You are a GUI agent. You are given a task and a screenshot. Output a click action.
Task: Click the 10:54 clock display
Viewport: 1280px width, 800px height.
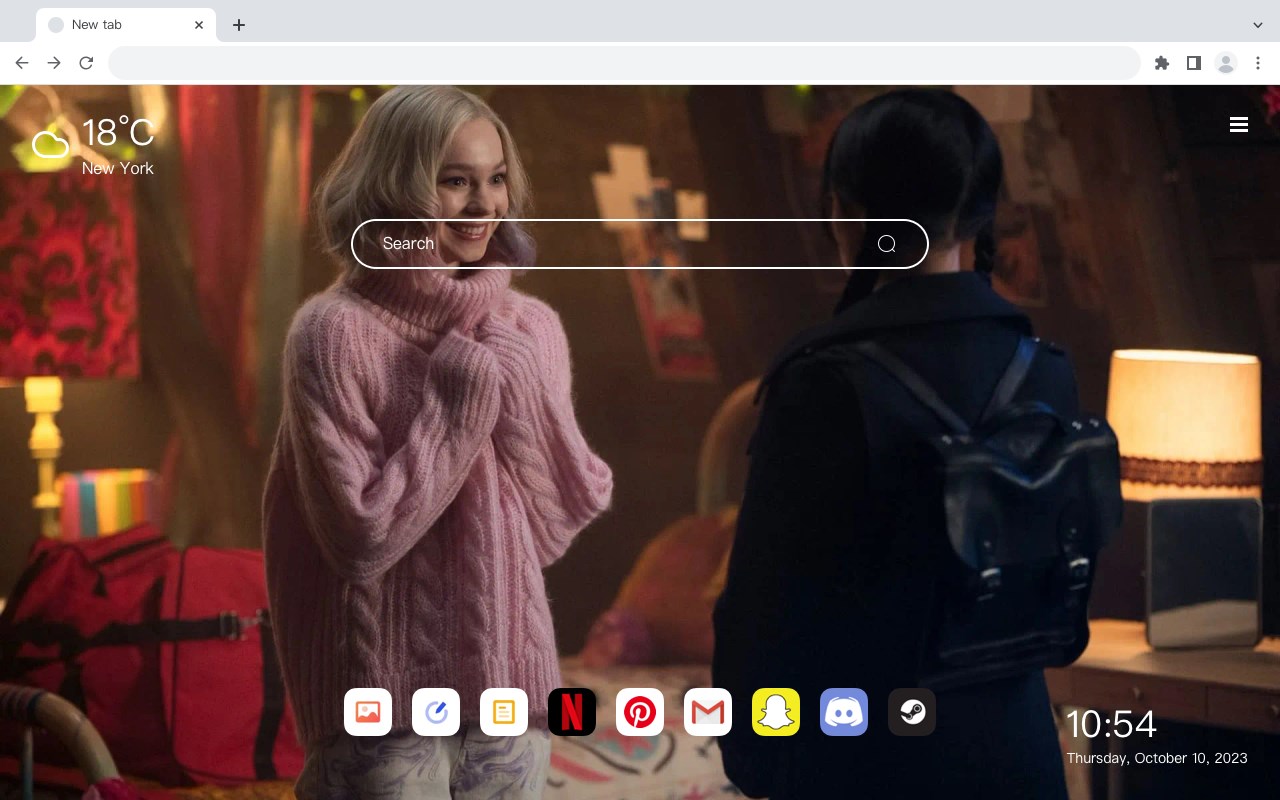coord(1111,724)
